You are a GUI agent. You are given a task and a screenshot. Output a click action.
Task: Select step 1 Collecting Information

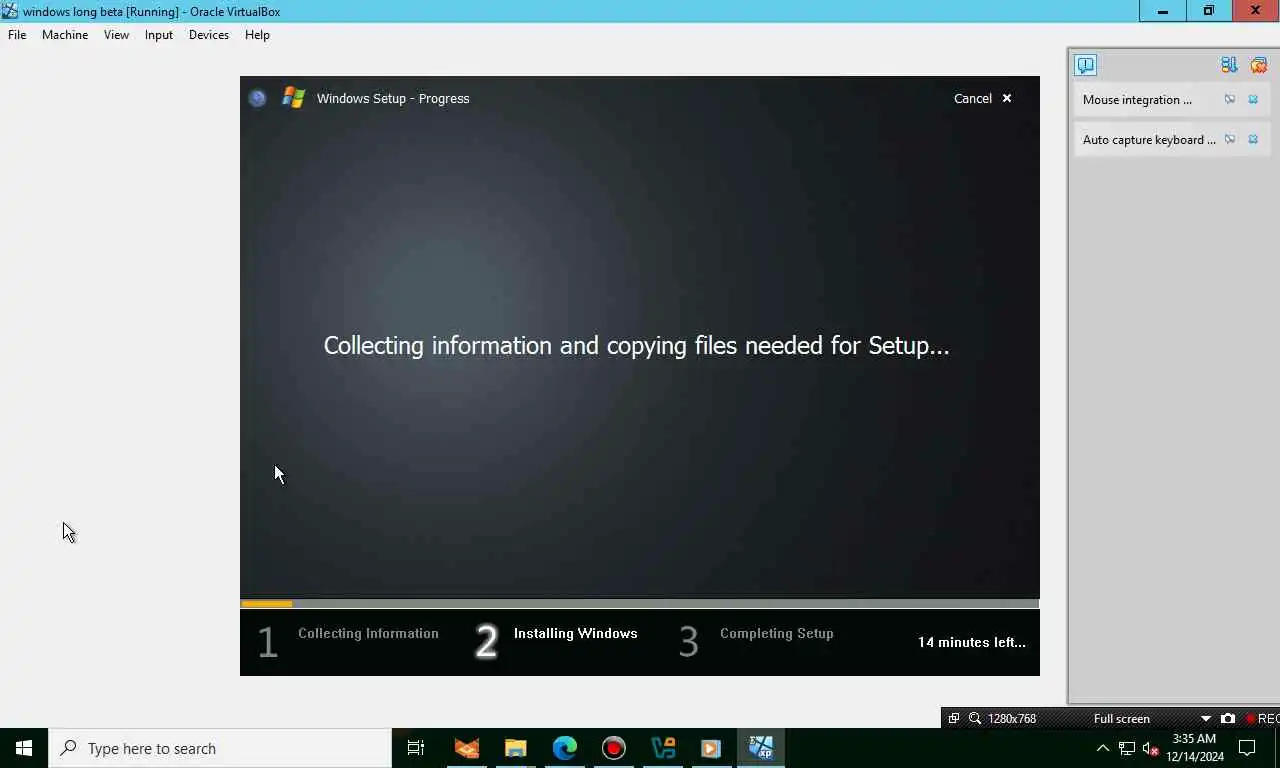click(348, 641)
